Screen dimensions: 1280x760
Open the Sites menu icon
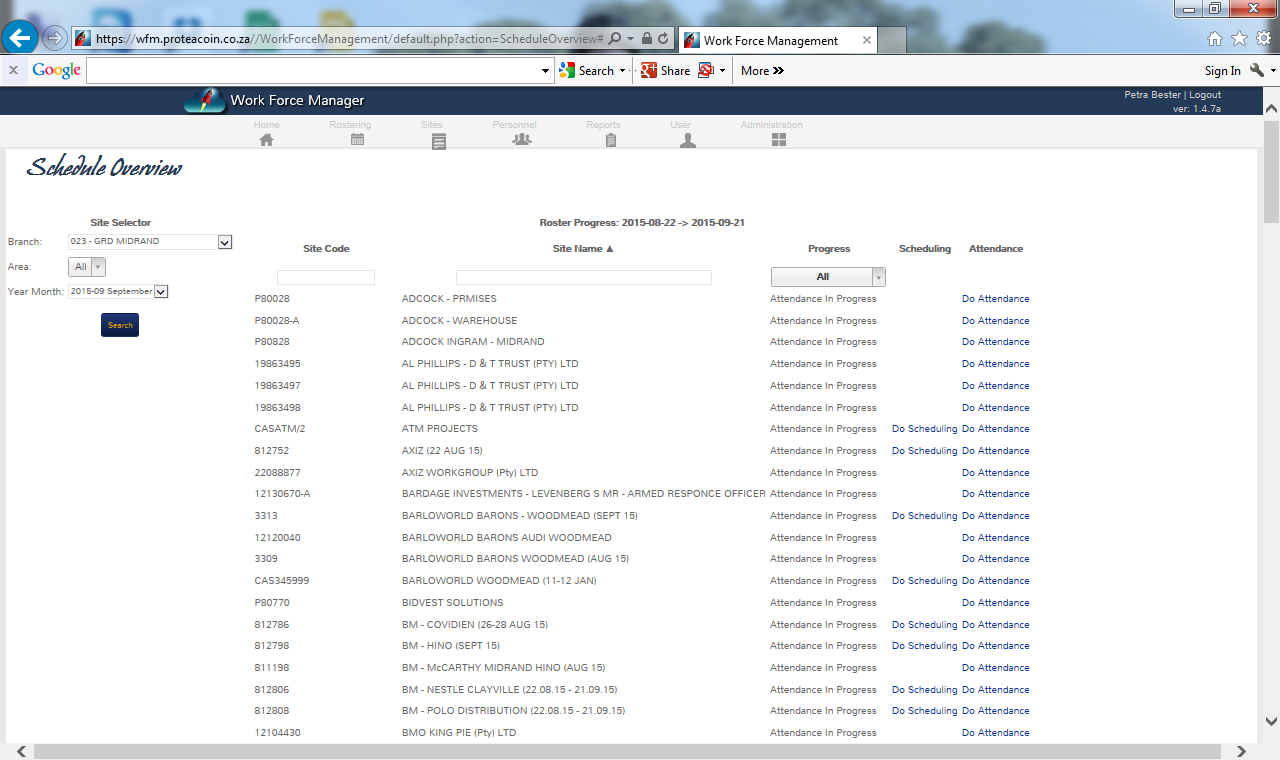(x=438, y=141)
